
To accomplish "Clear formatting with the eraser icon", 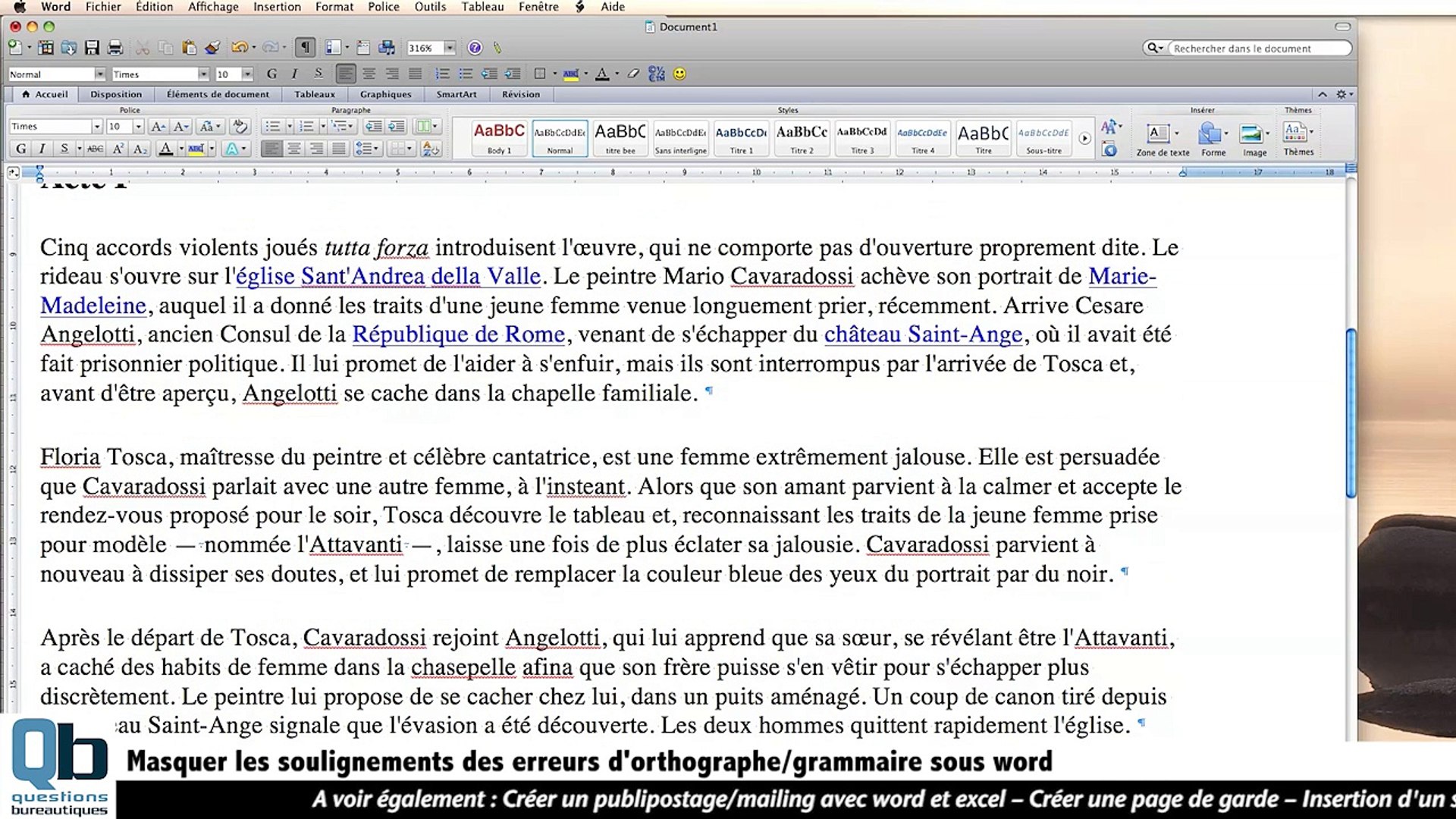I will tap(240, 127).
